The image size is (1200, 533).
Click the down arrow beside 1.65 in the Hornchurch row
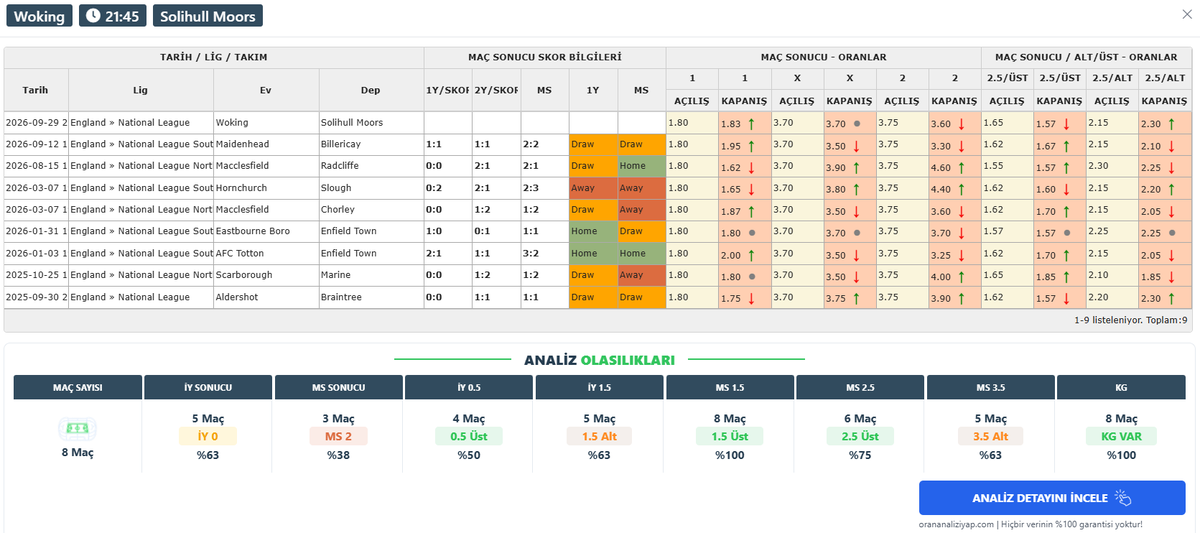(750, 188)
